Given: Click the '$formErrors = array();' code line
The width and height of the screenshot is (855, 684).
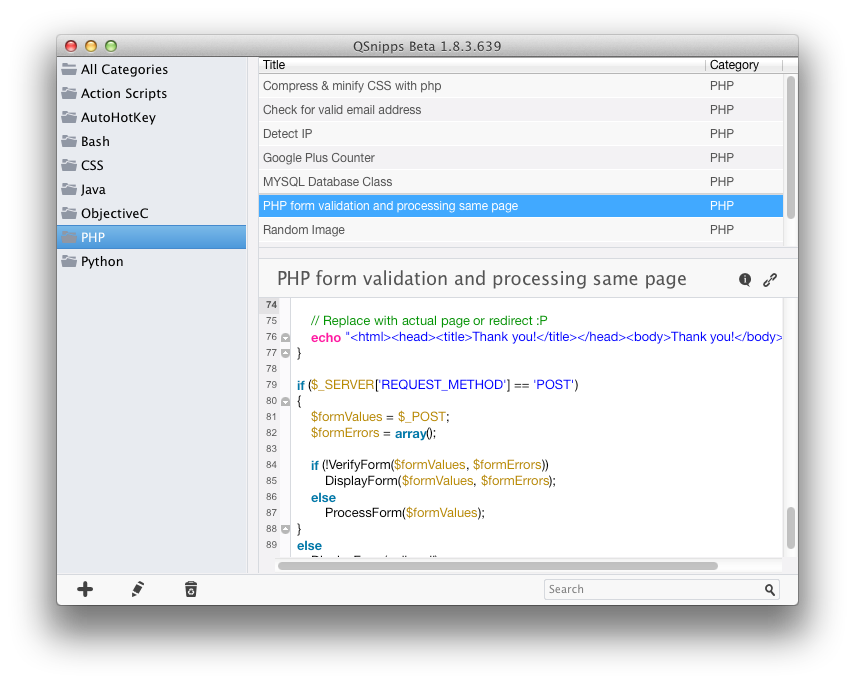Looking at the screenshot, I should tap(374, 433).
